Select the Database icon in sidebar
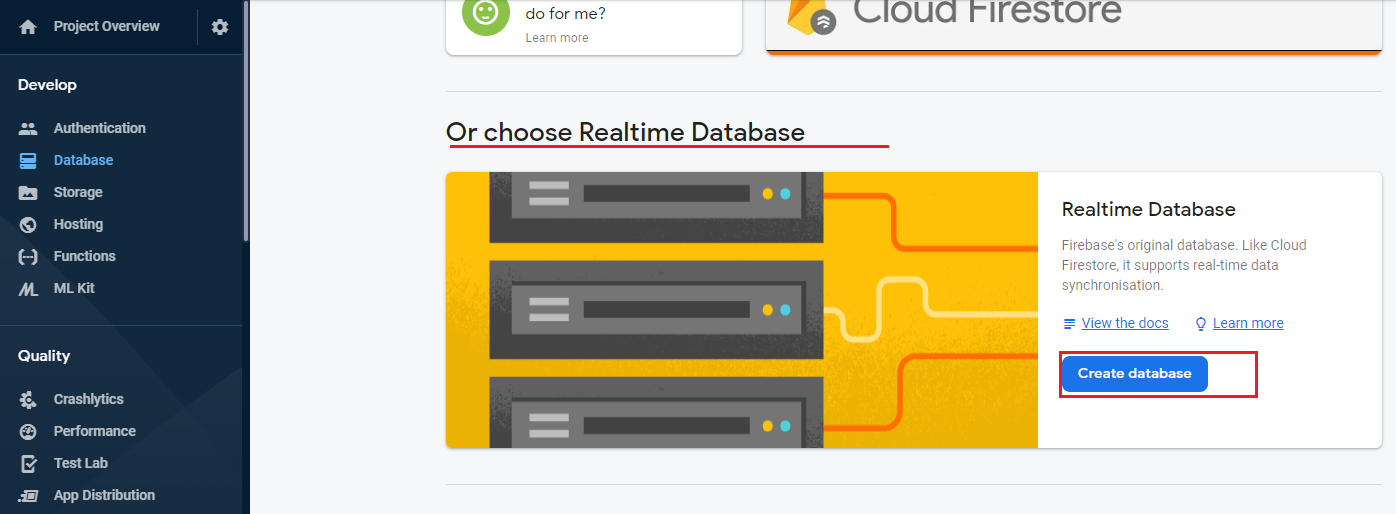1396x514 pixels. coord(28,160)
